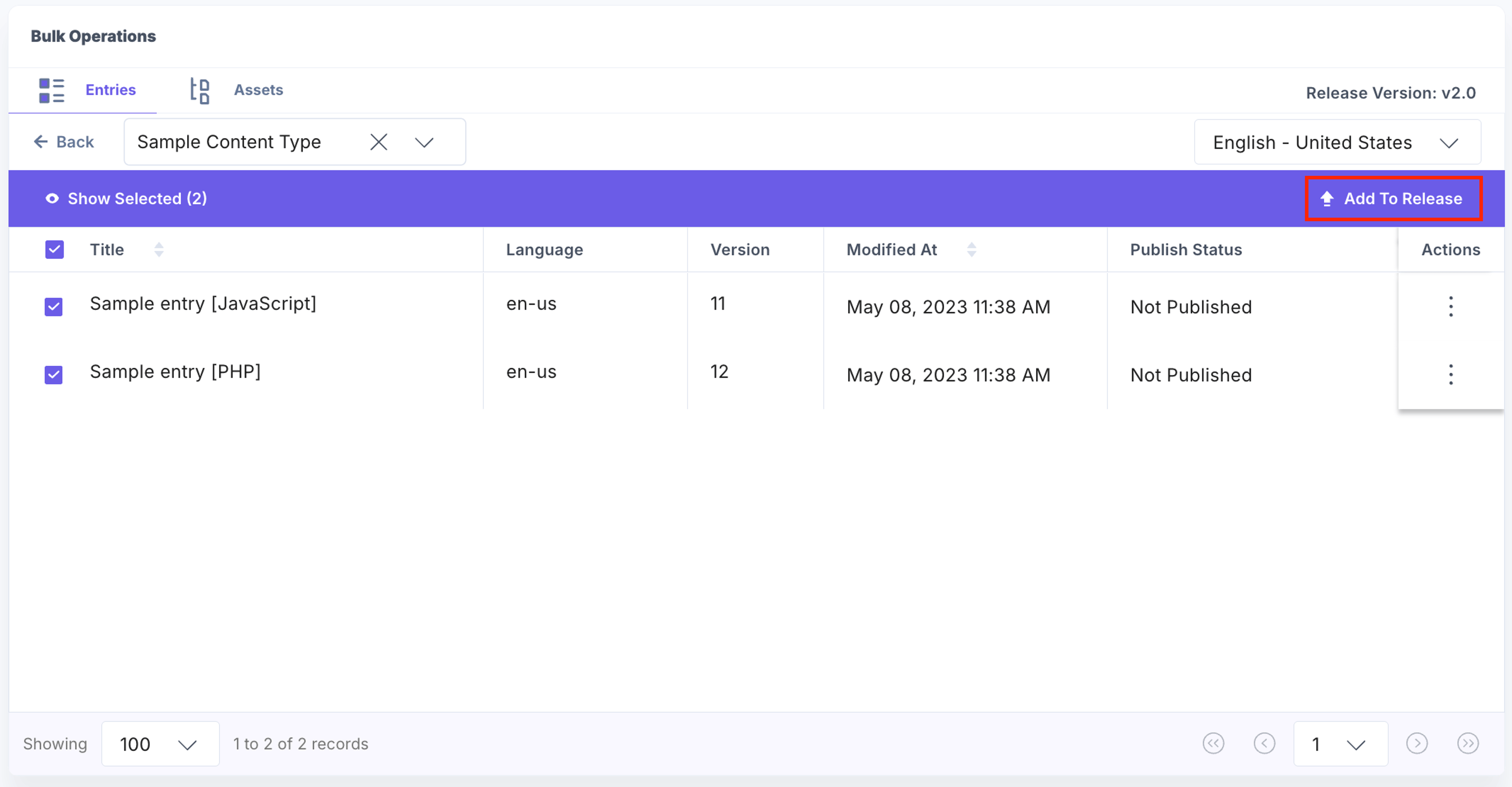Go to the first page
Image resolution: width=1512 pixels, height=787 pixels.
tap(1213, 743)
